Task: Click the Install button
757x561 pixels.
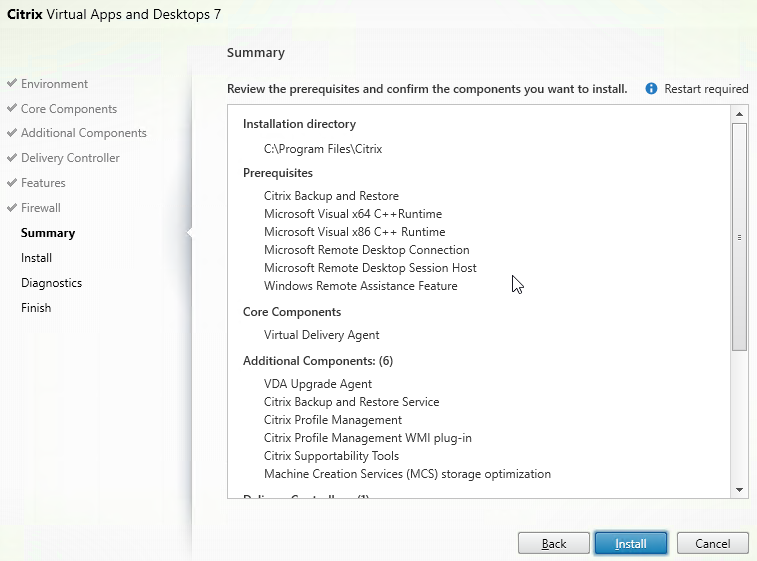Action: (631, 544)
